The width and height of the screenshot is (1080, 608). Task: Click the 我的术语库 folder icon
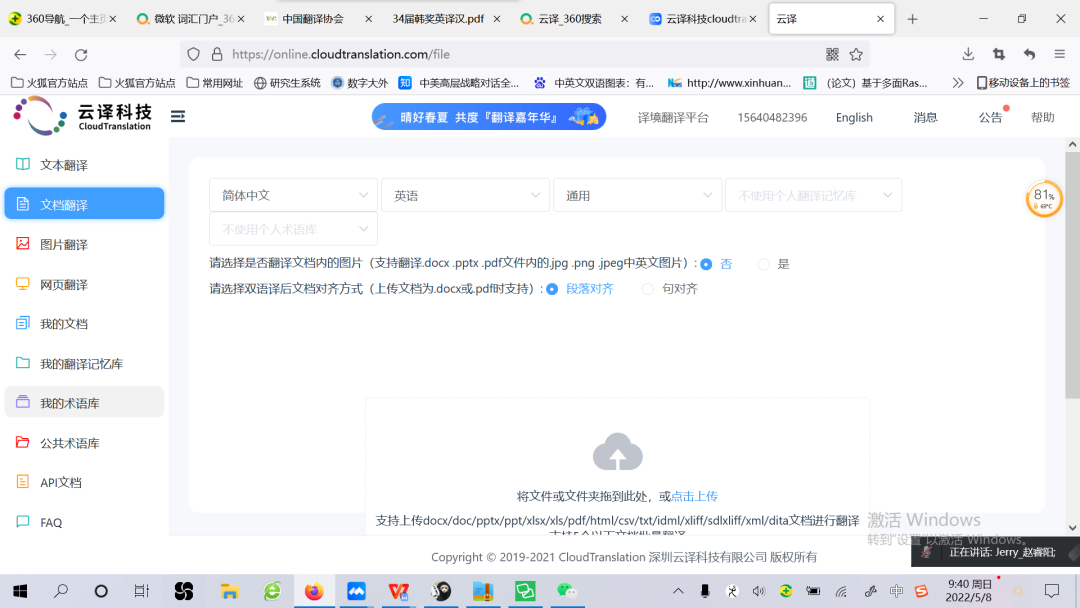click(x=23, y=402)
